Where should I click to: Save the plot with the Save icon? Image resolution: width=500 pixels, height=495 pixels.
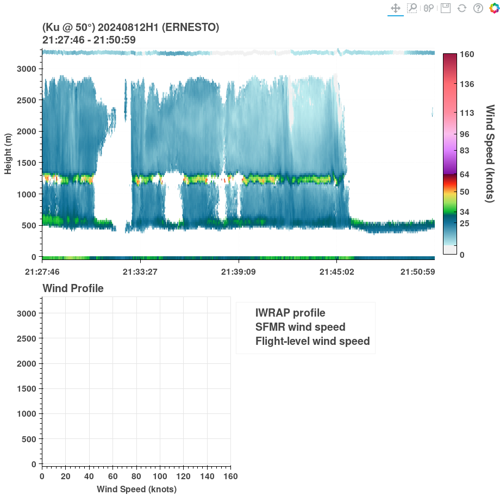(445, 8)
